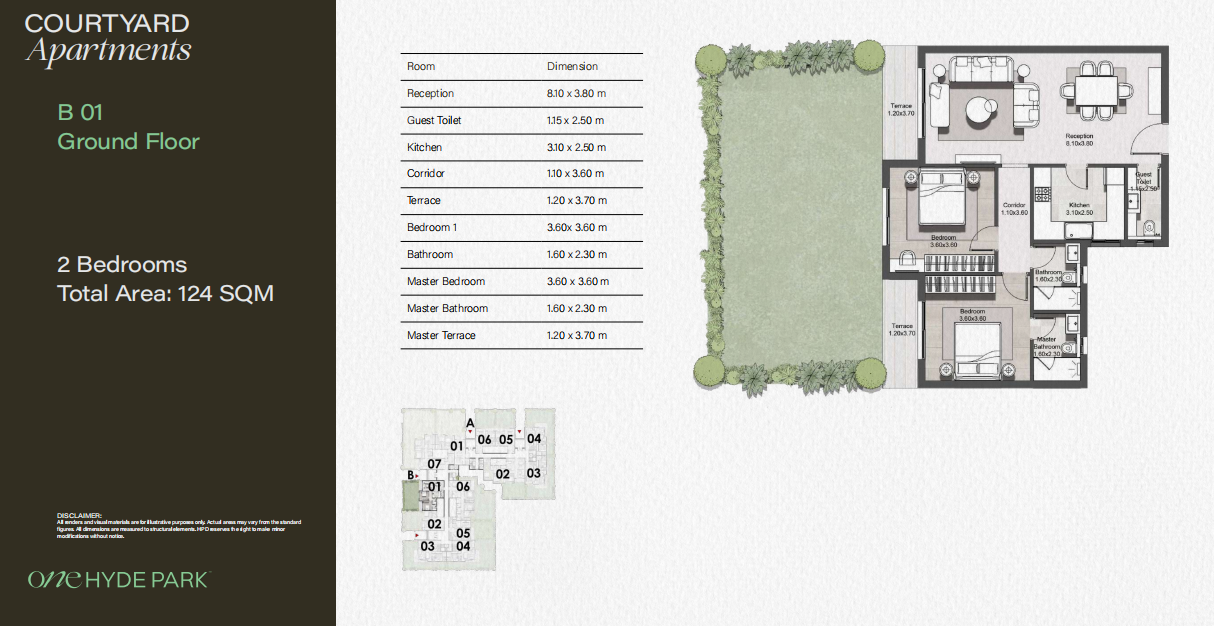Click Reception 8.10x3.80 label on floor plan
1214x626 pixels.
point(1079,139)
